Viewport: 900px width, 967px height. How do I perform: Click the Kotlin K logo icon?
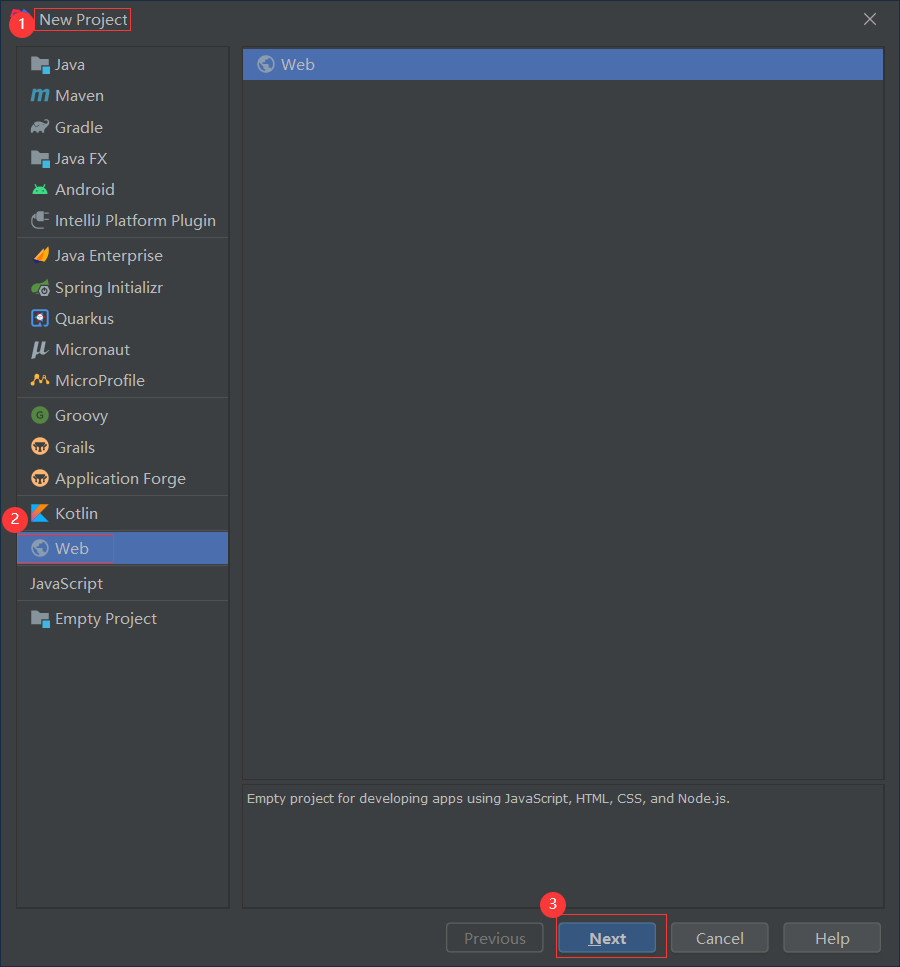point(40,513)
